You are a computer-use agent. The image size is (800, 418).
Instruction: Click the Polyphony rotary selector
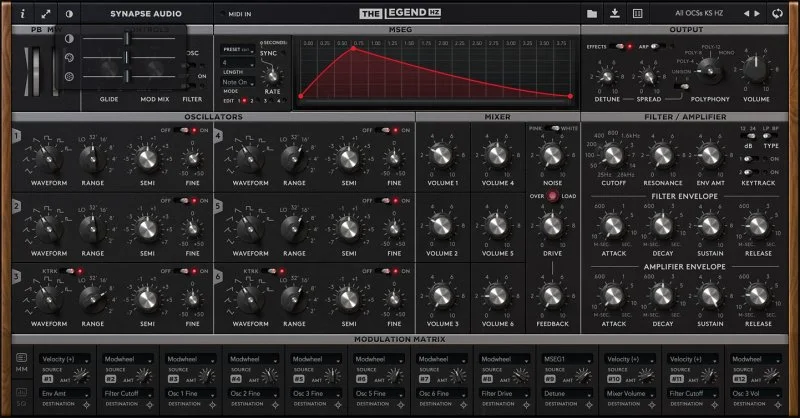click(710, 71)
